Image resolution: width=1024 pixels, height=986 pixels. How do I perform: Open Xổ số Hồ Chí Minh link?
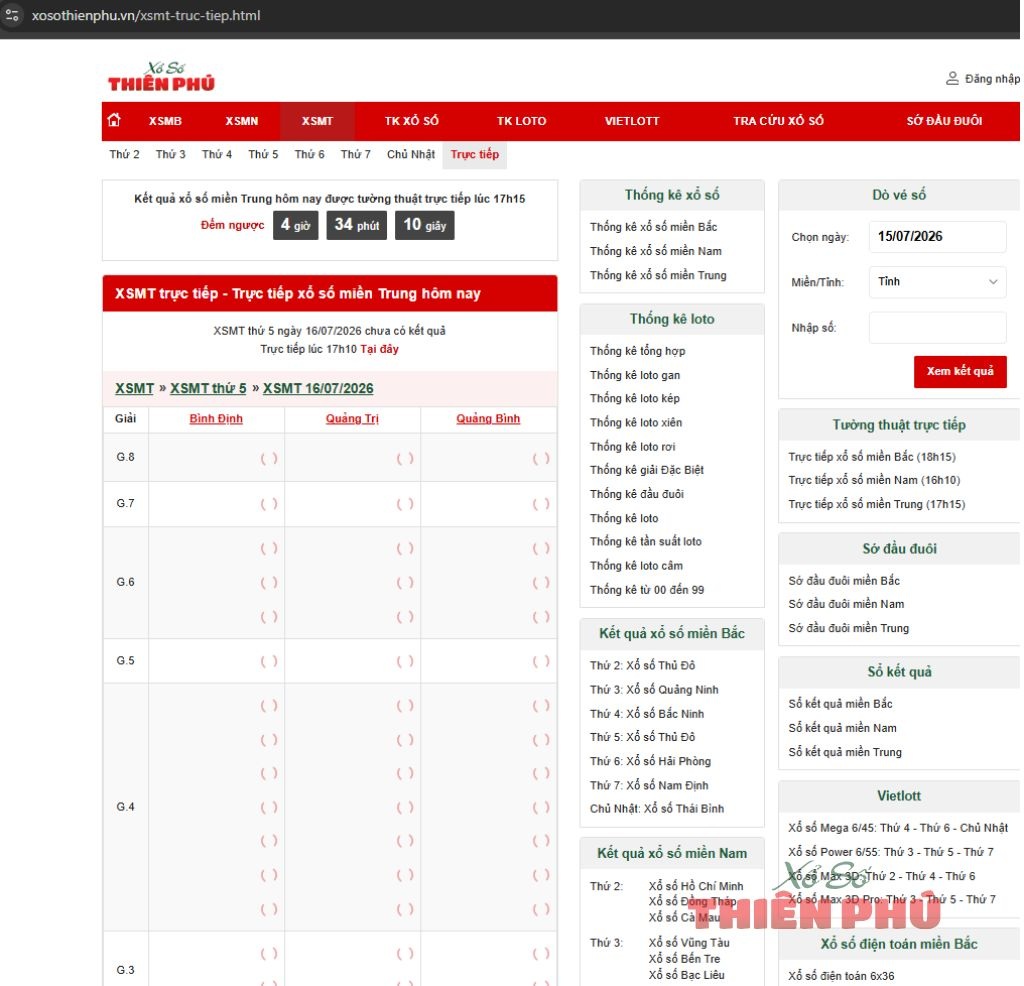[696, 886]
